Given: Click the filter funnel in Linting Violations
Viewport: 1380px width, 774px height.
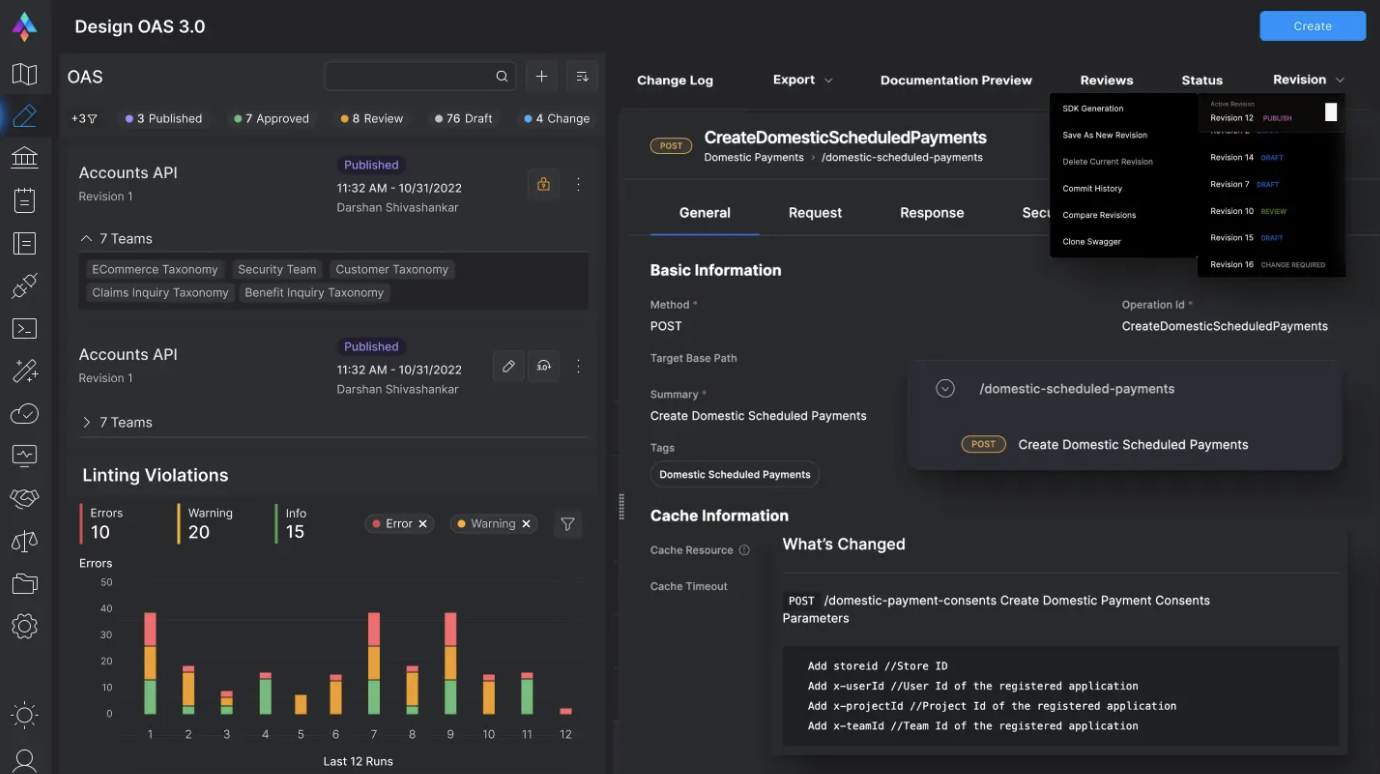Looking at the screenshot, I should tap(567, 523).
